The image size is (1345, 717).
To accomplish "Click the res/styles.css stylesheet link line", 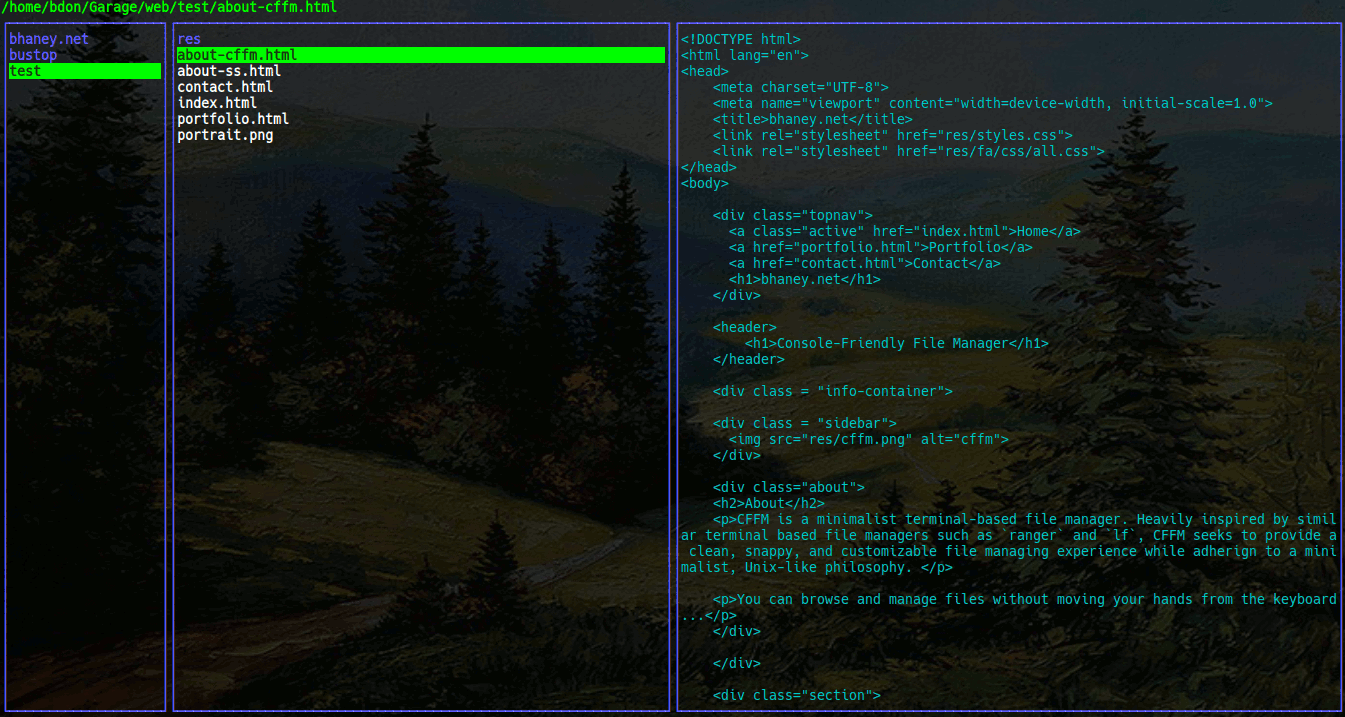I will tap(892, 135).
